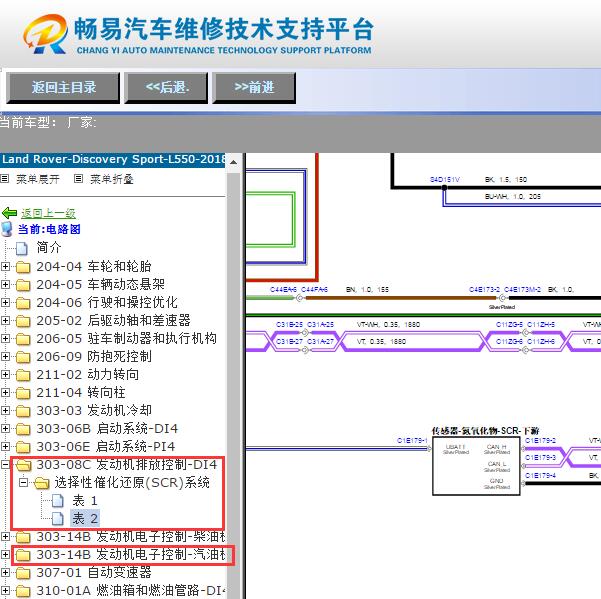Click the Land Rover-Discovery Sport-L550 header
Screen dimensions: 601x599
click(x=113, y=159)
